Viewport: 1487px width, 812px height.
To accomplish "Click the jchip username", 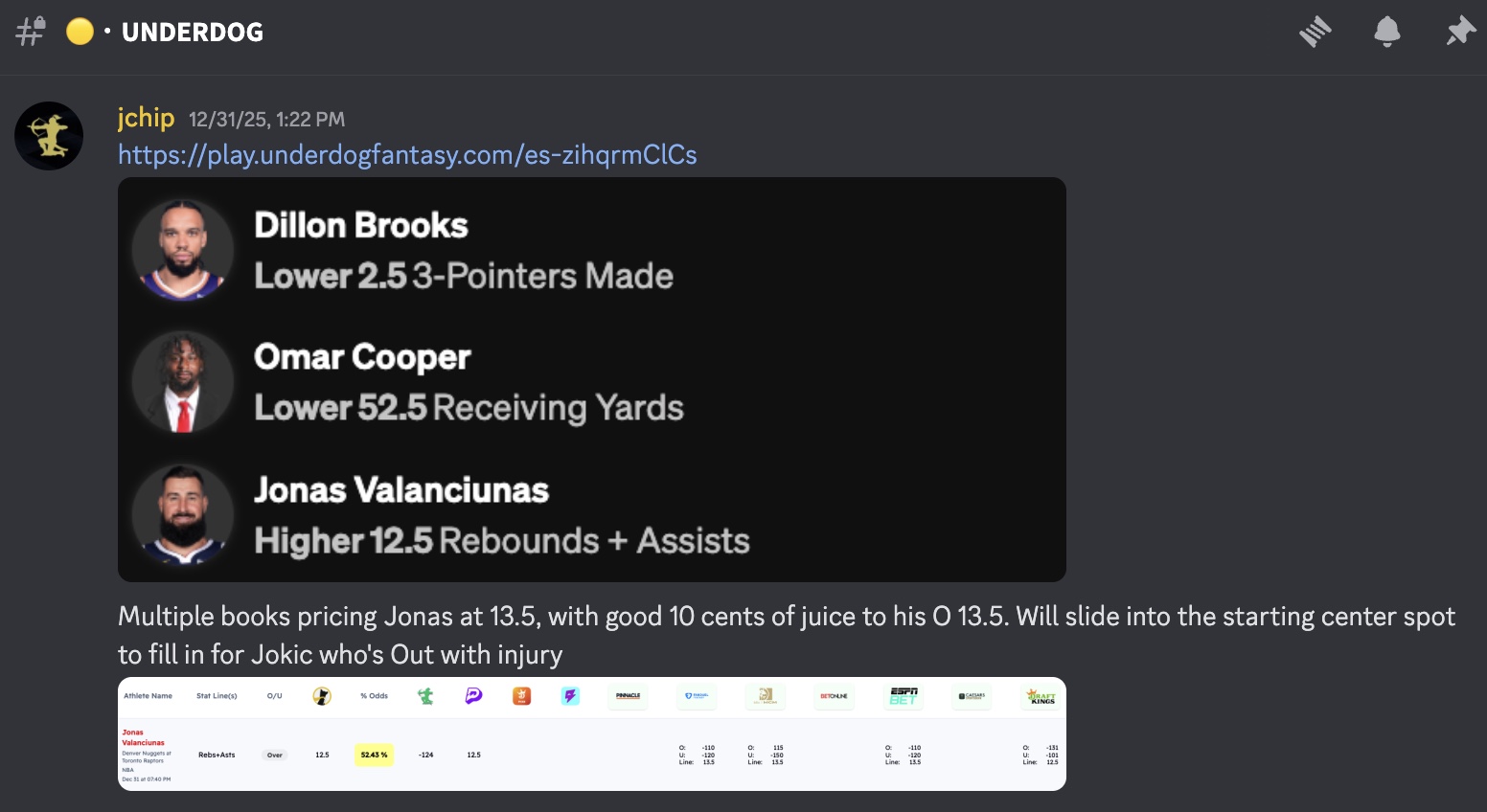I will tap(146, 118).
